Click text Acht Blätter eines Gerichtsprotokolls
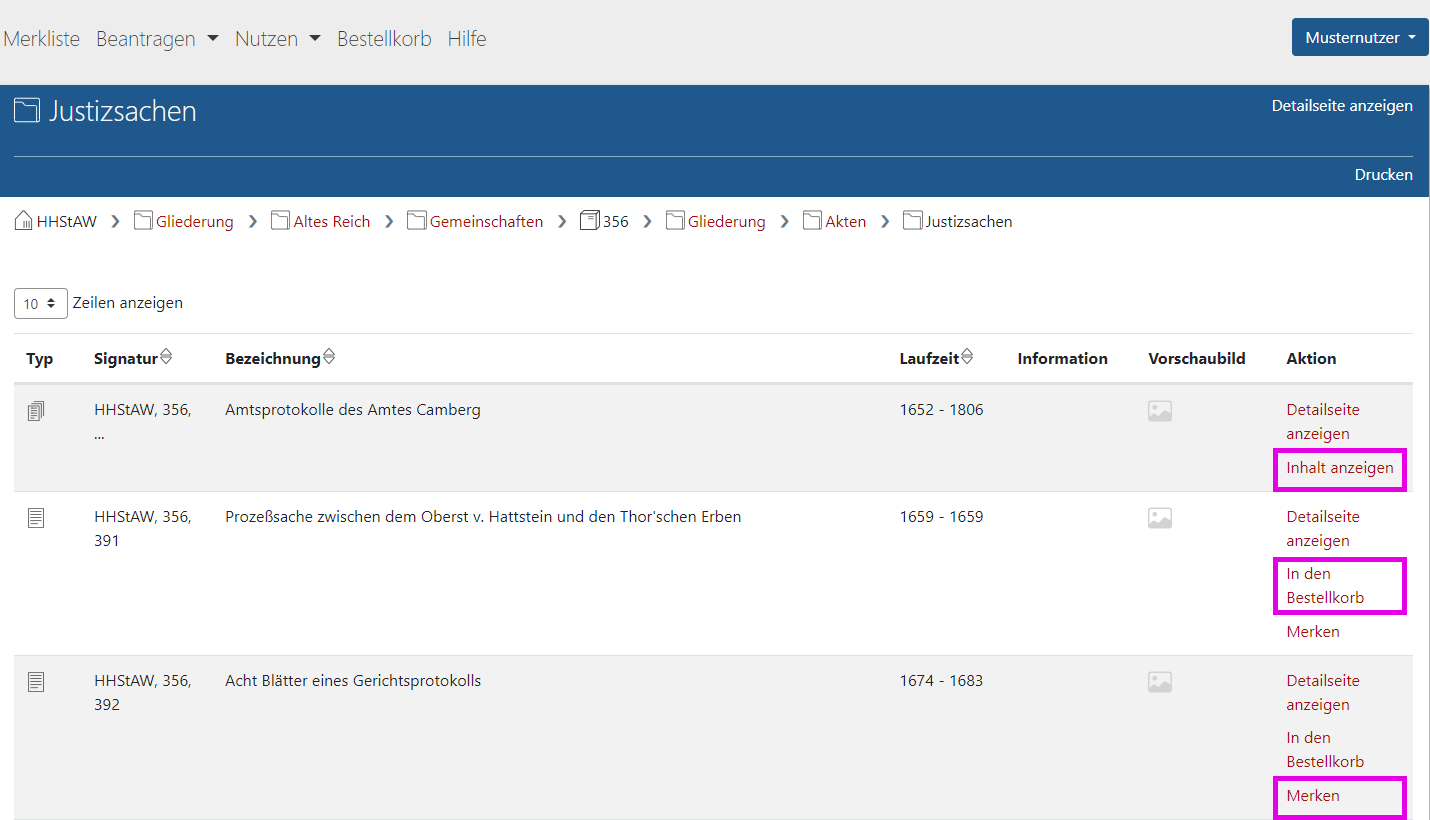 [353, 680]
